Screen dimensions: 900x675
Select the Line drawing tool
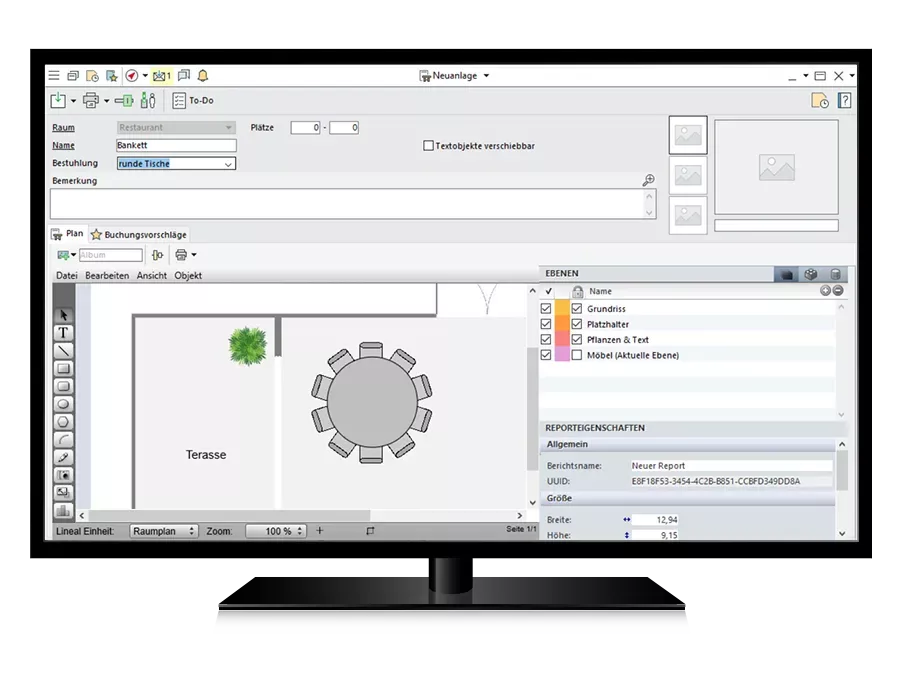point(64,351)
